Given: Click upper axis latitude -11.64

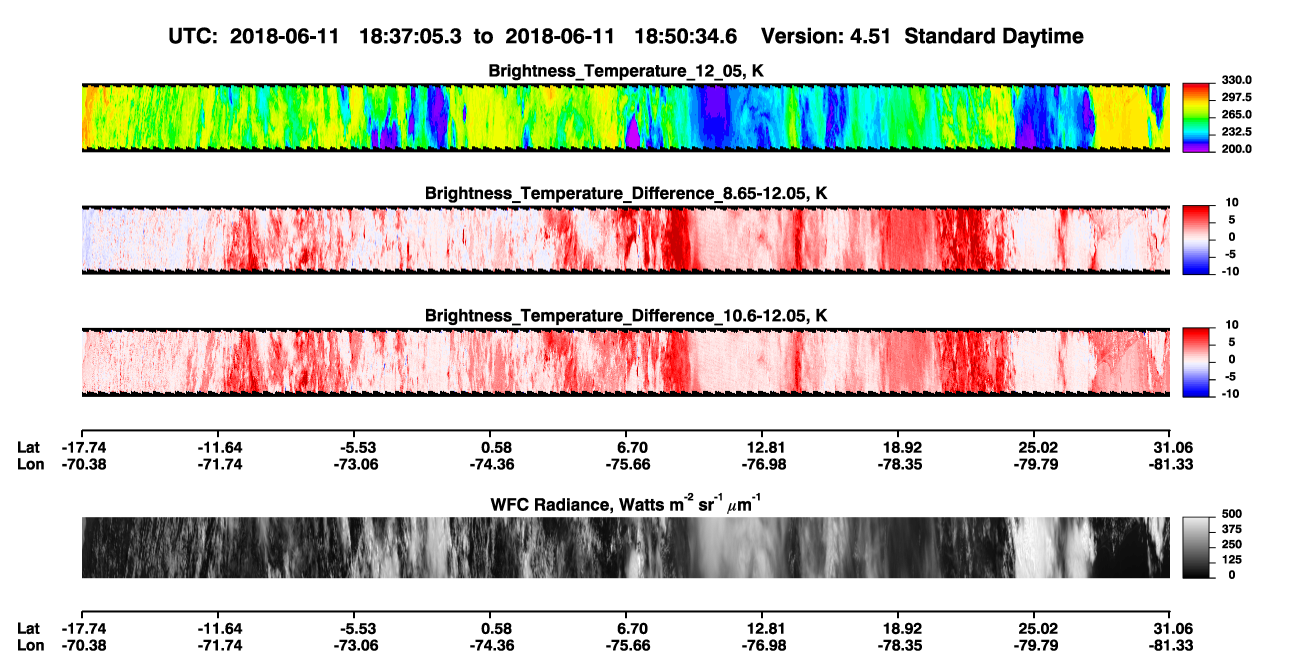Looking at the screenshot, I should [217, 447].
